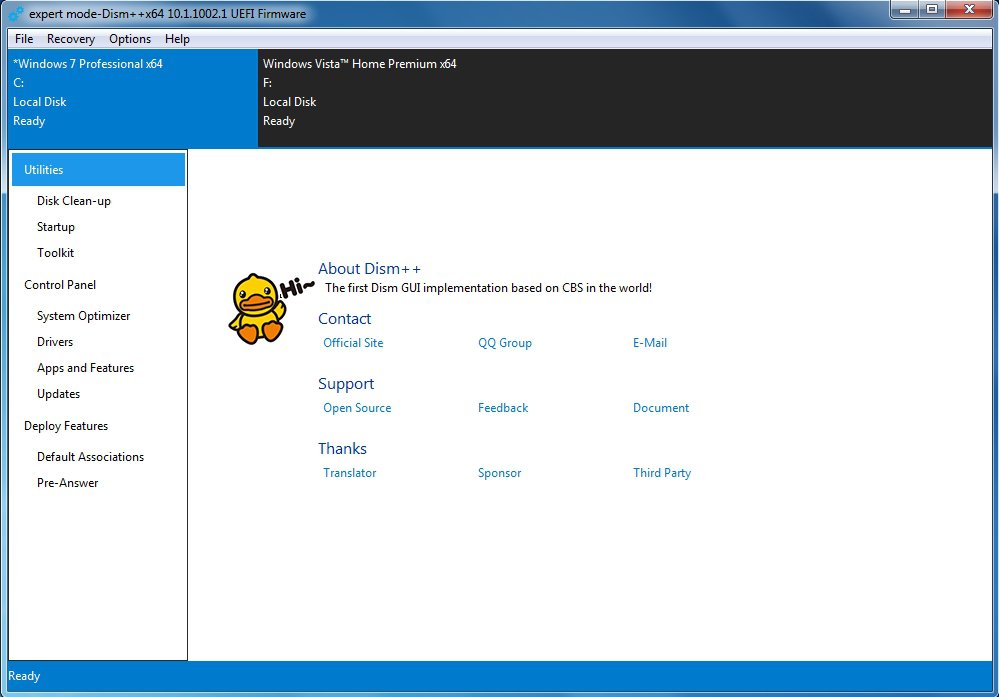The width and height of the screenshot is (999, 697).
Task: Click the About Dism++ heading
Action: [370, 269]
